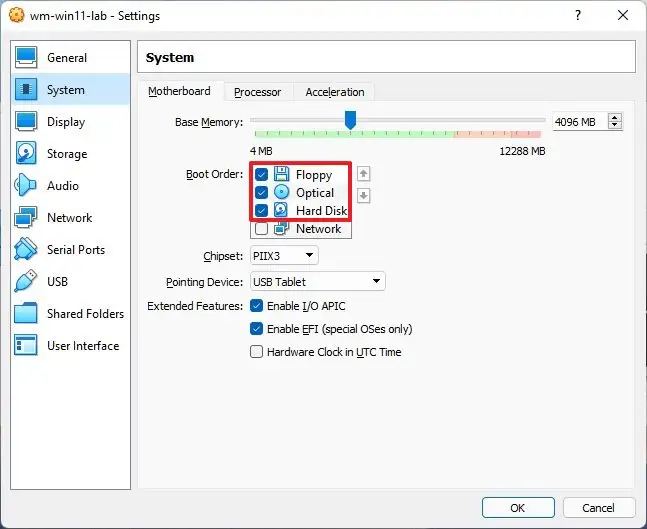Open the Serial Ports settings category
647x529 pixels.
coord(71,249)
